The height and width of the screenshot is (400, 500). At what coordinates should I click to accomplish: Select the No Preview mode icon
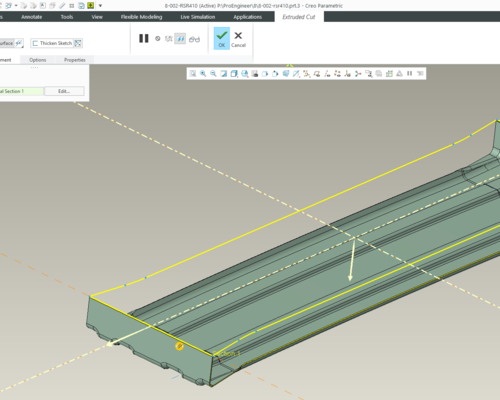click(x=158, y=39)
